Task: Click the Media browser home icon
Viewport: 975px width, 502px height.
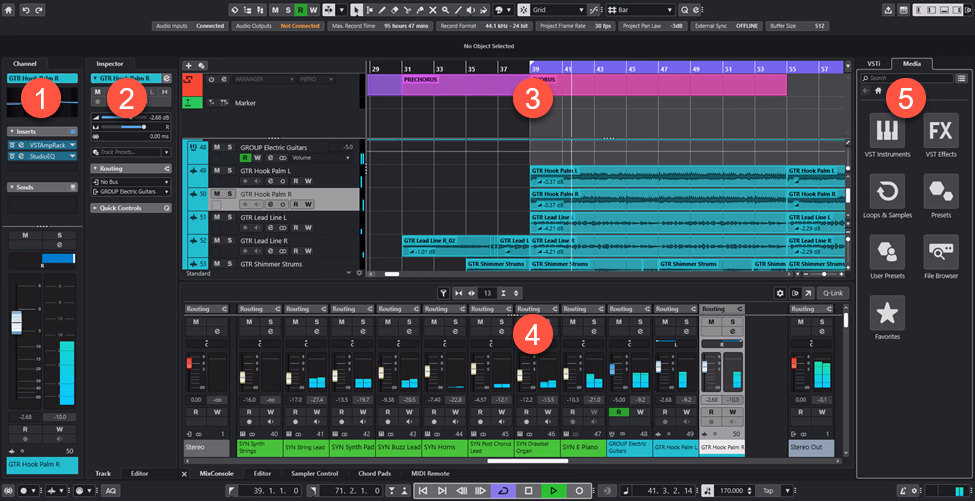Action: click(878, 91)
